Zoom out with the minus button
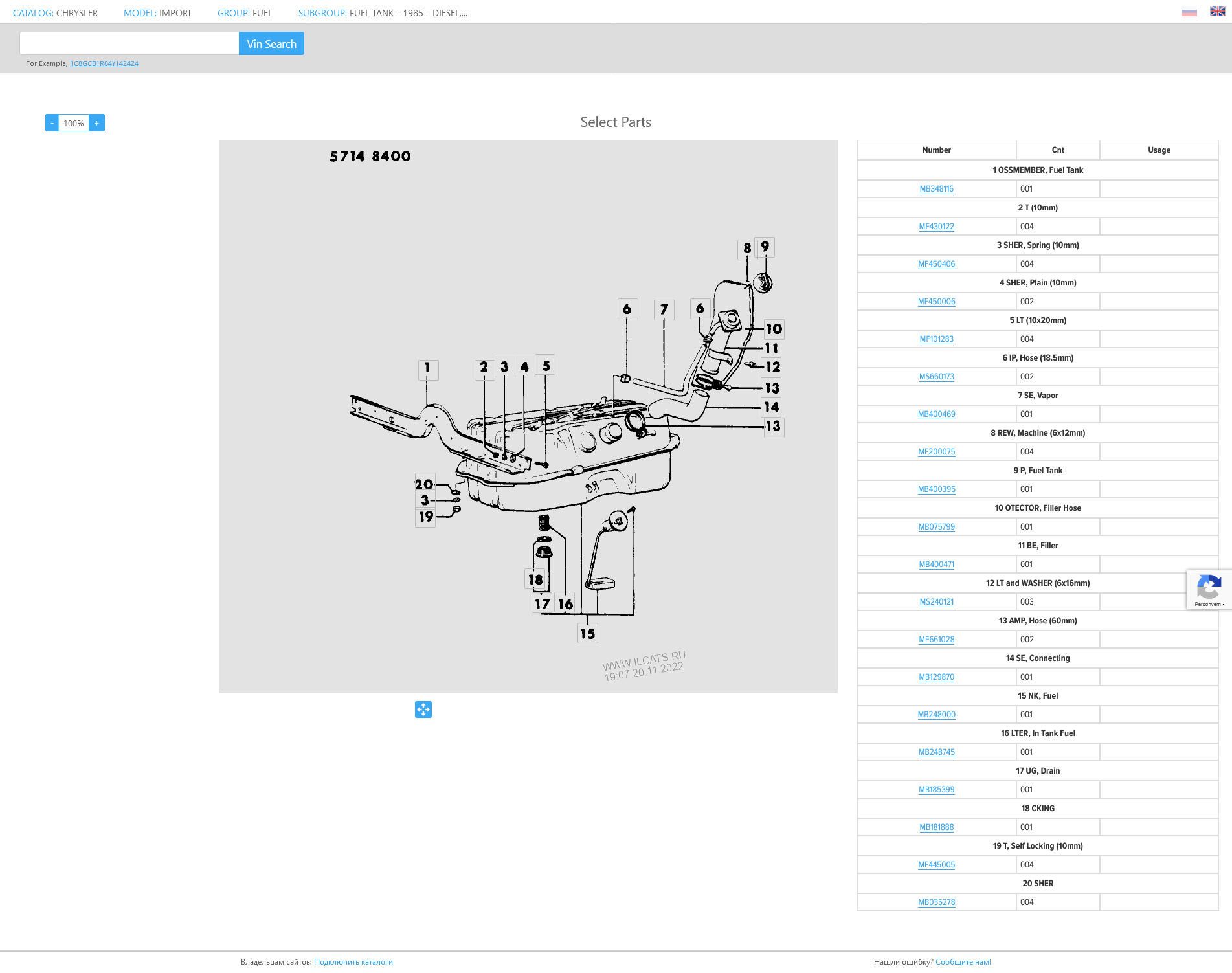This screenshot has width=1232, height=973. [52, 123]
